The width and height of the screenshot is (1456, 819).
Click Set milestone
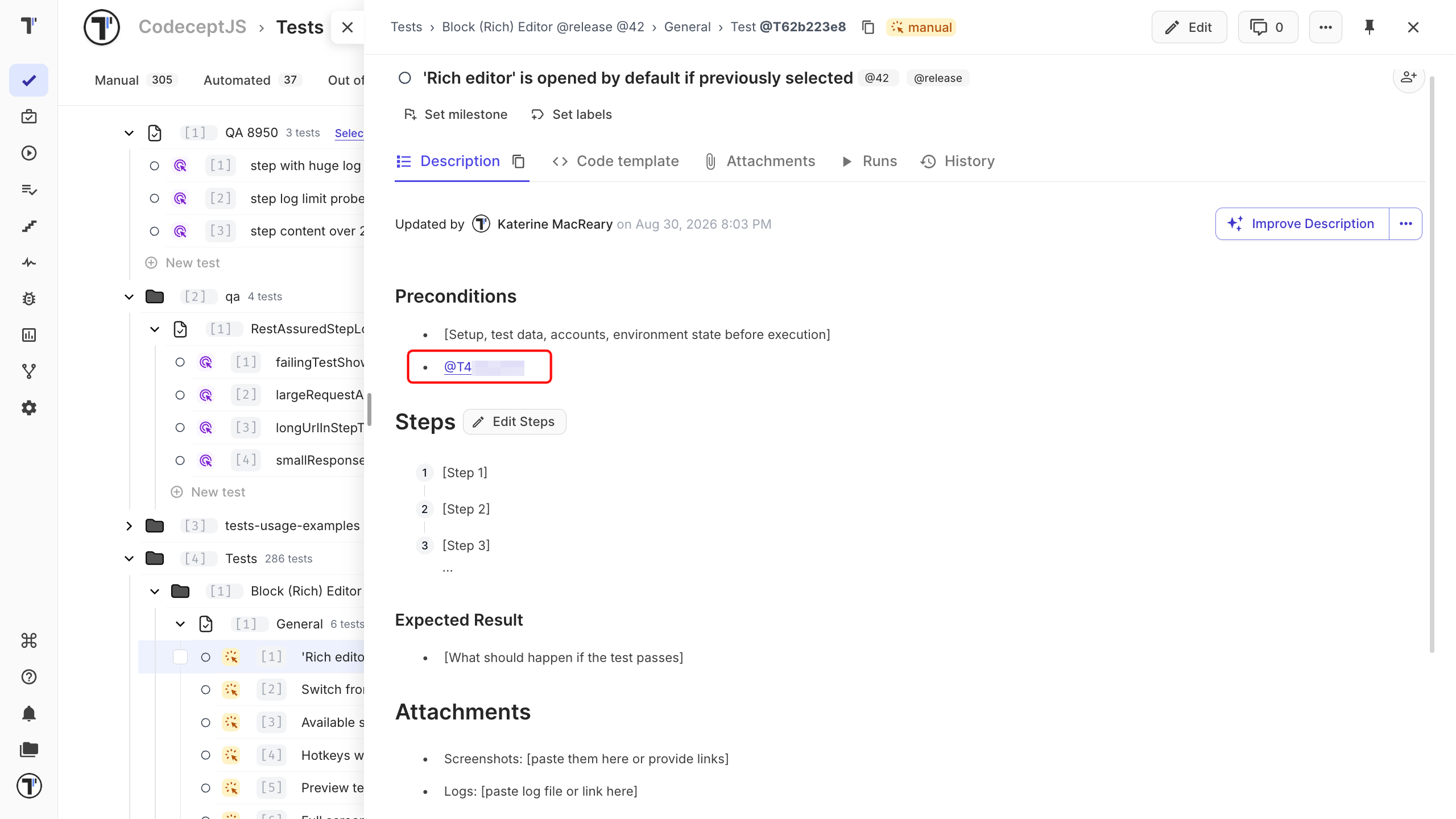pyautogui.click(x=456, y=114)
